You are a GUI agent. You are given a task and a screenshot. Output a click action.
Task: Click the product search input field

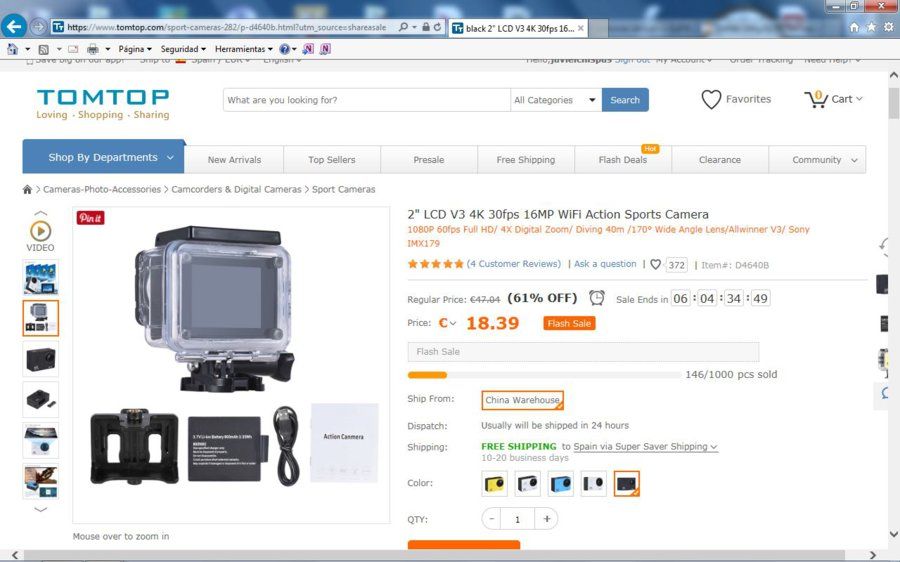[366, 100]
